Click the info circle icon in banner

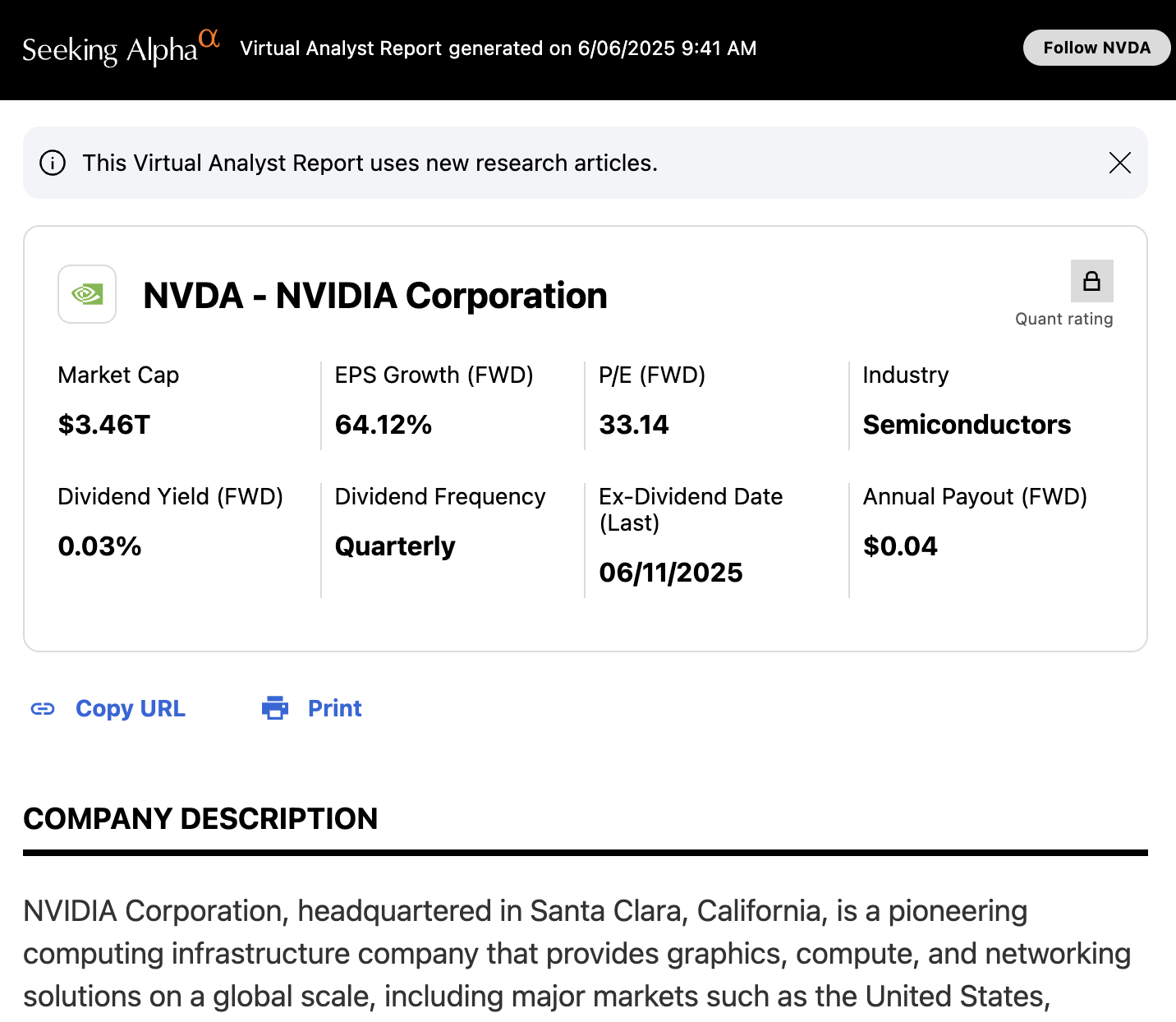(x=53, y=163)
